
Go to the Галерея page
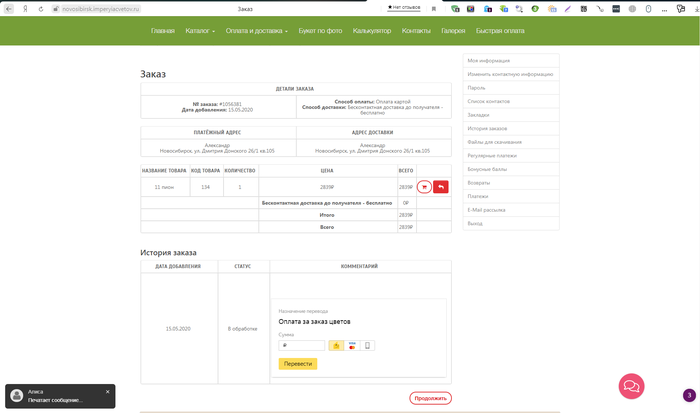coord(453,31)
